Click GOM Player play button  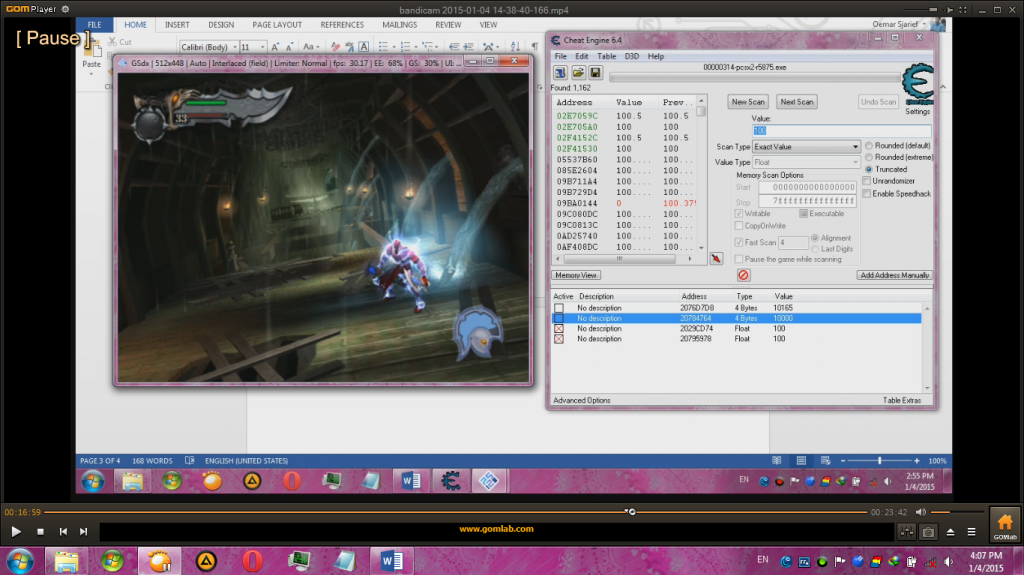(x=16, y=532)
